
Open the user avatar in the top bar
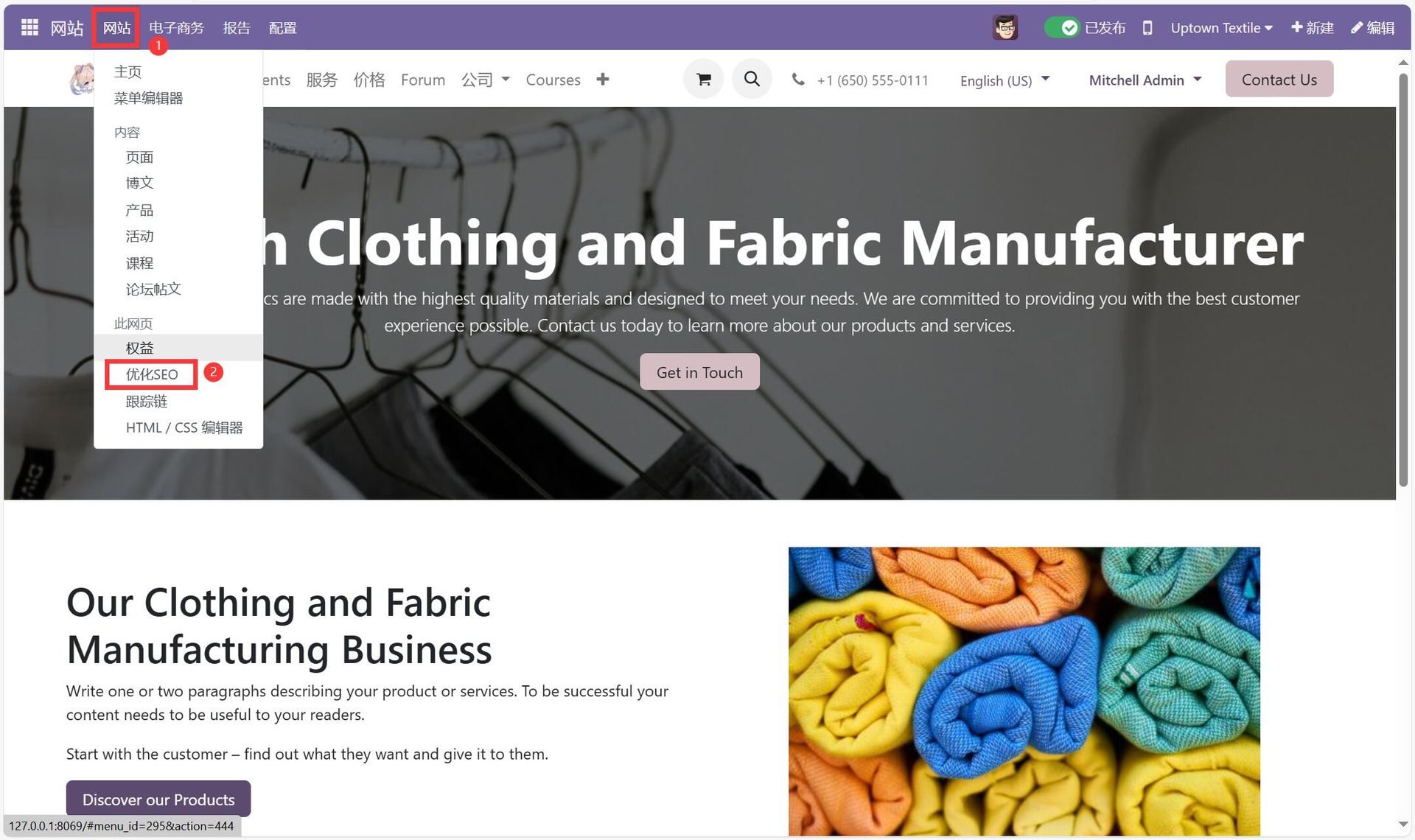click(x=1005, y=28)
